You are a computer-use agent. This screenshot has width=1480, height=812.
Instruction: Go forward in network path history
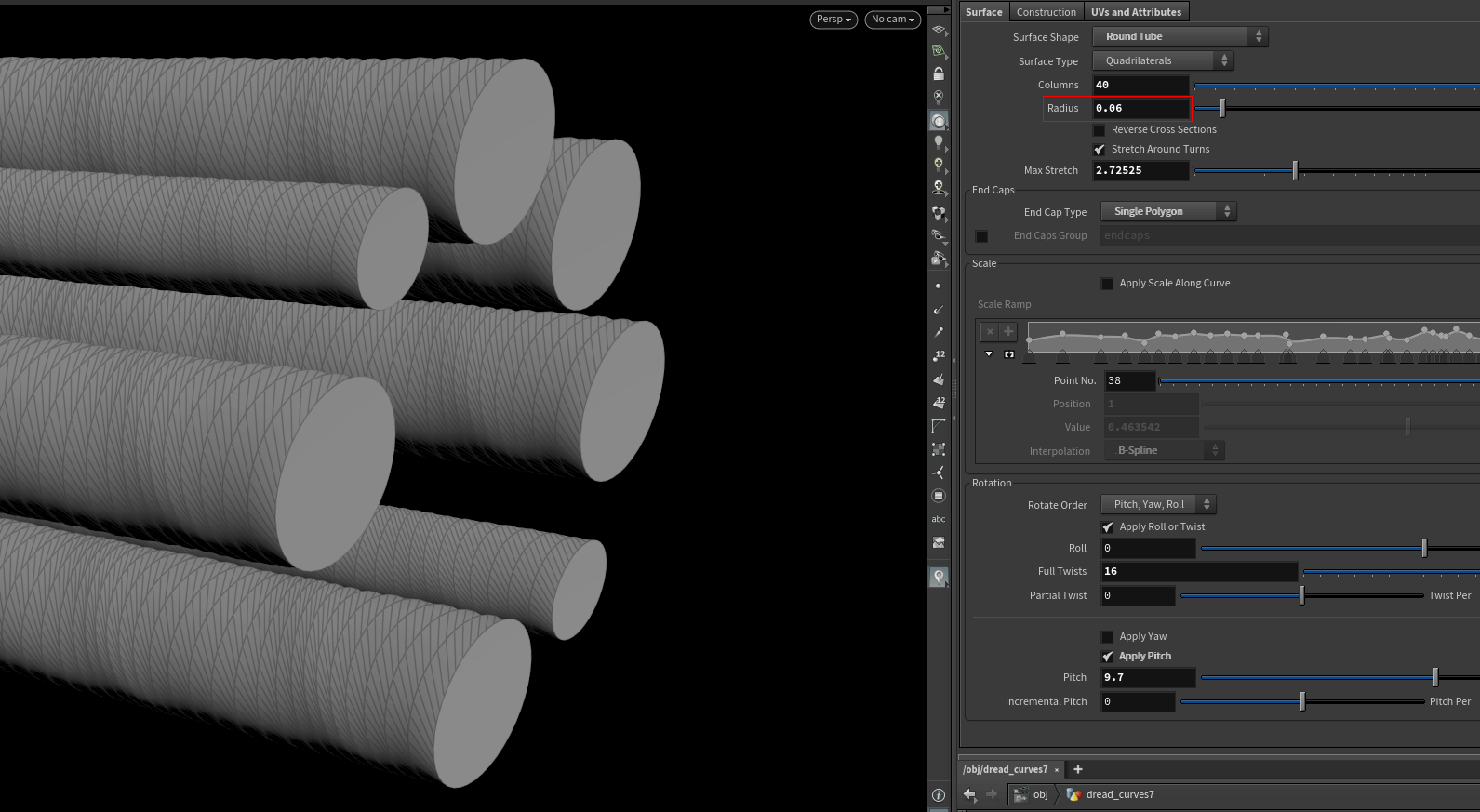point(992,794)
